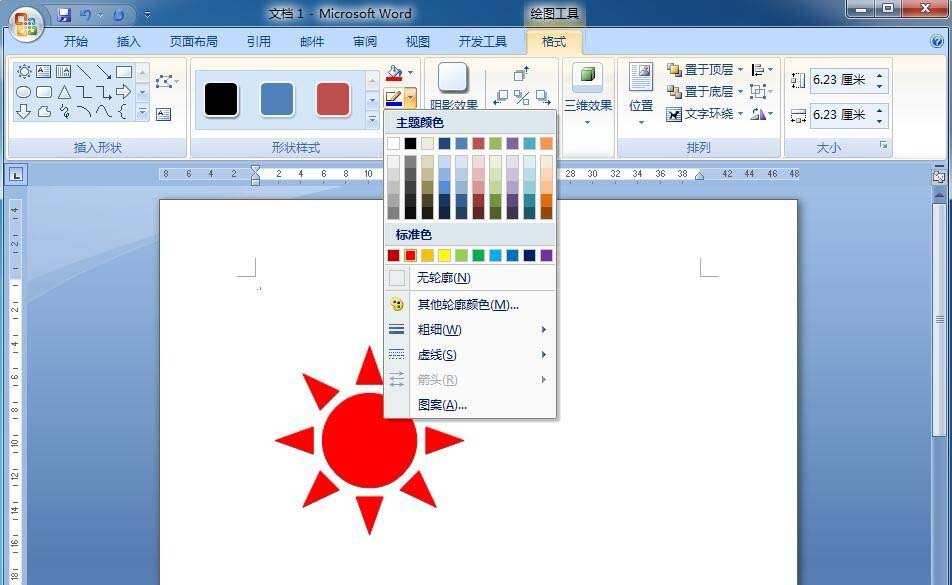Open Shadow Effects dropdown
The image size is (952, 585).
[x=454, y=86]
